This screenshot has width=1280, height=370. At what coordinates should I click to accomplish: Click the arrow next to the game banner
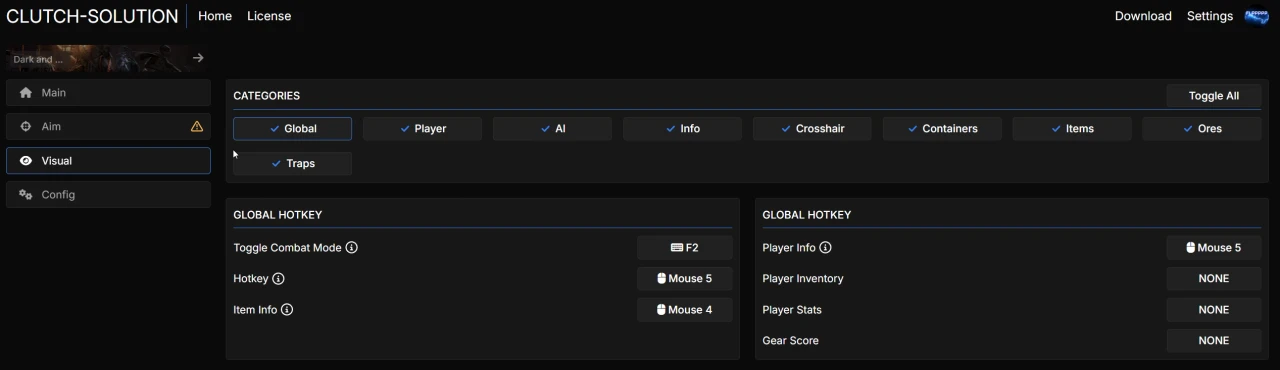198,58
